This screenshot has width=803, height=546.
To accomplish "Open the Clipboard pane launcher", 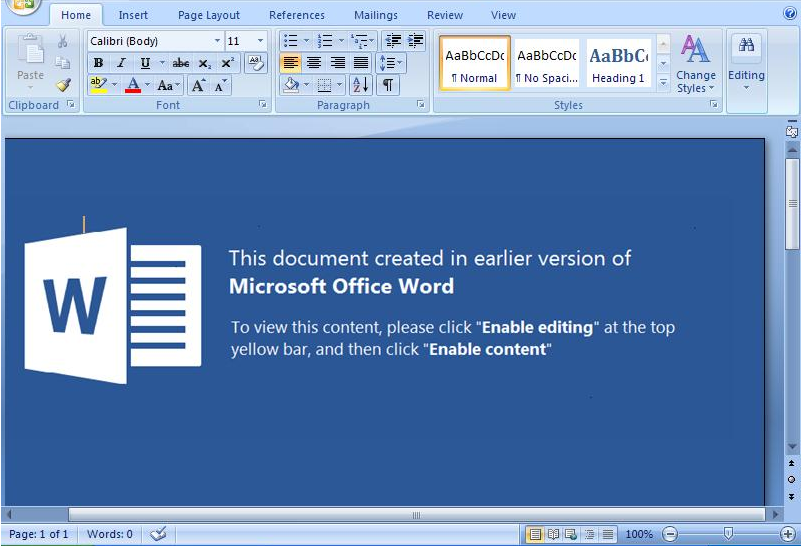I will [x=71, y=104].
